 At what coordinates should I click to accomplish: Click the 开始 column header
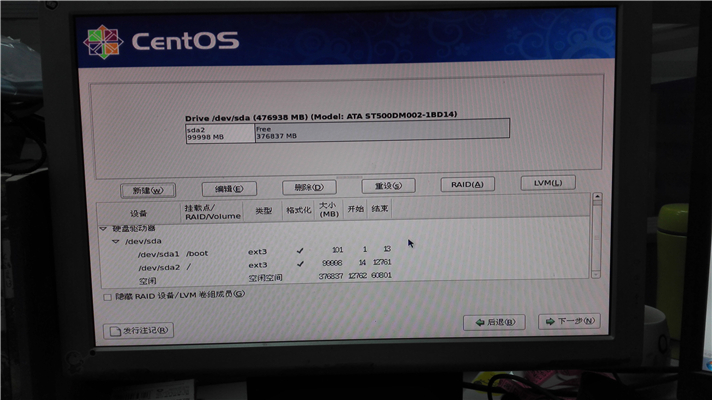[355, 209]
